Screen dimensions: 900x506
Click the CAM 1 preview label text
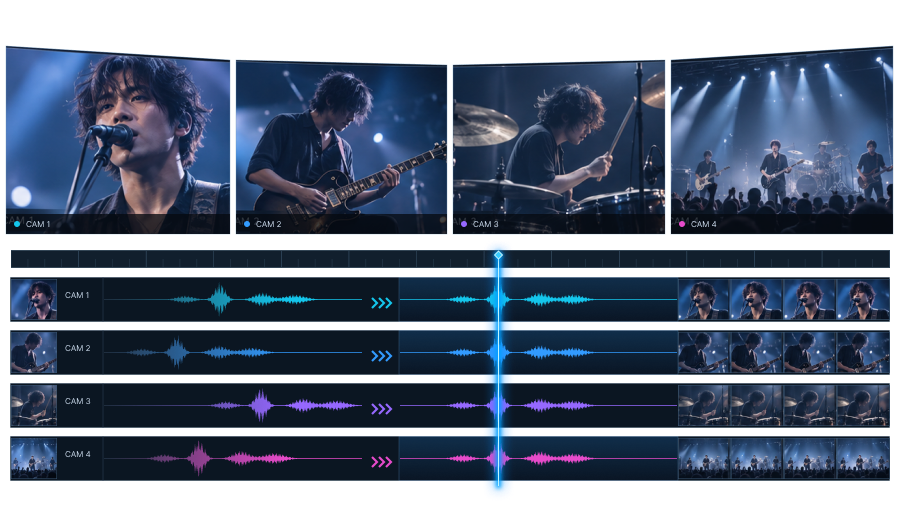point(38,224)
